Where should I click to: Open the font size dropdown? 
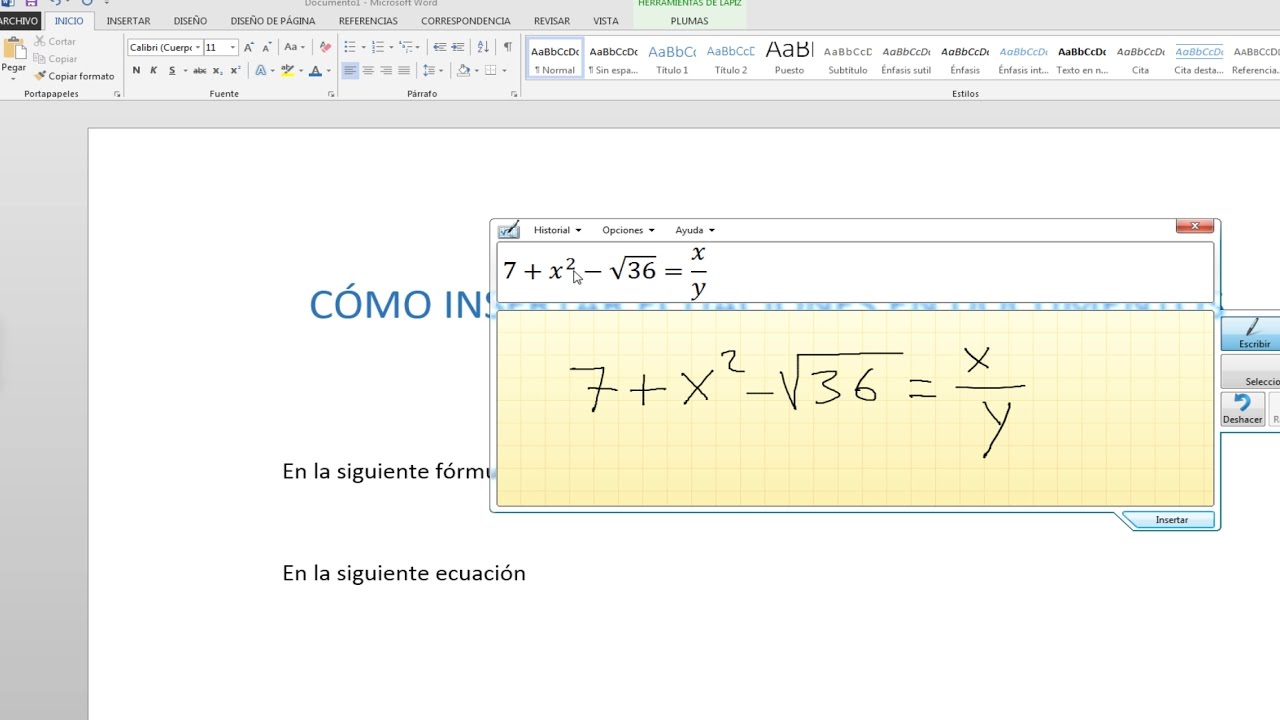tap(233, 47)
